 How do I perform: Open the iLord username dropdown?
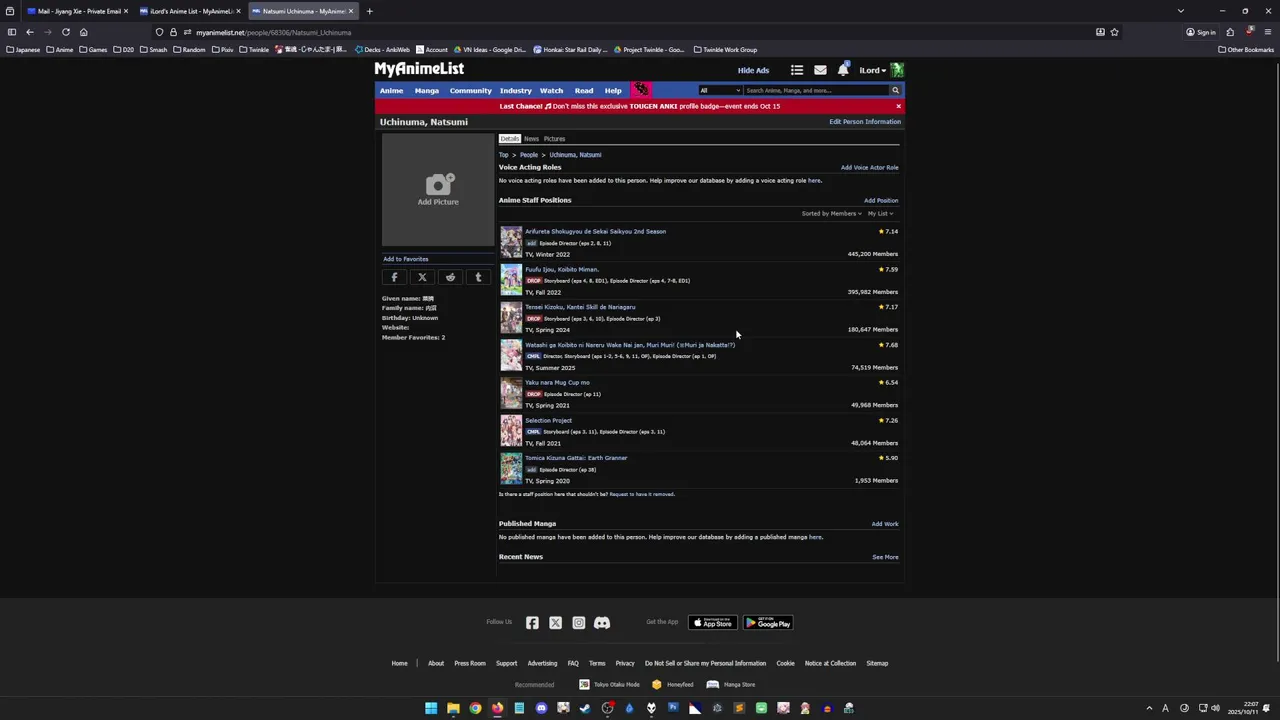872,70
